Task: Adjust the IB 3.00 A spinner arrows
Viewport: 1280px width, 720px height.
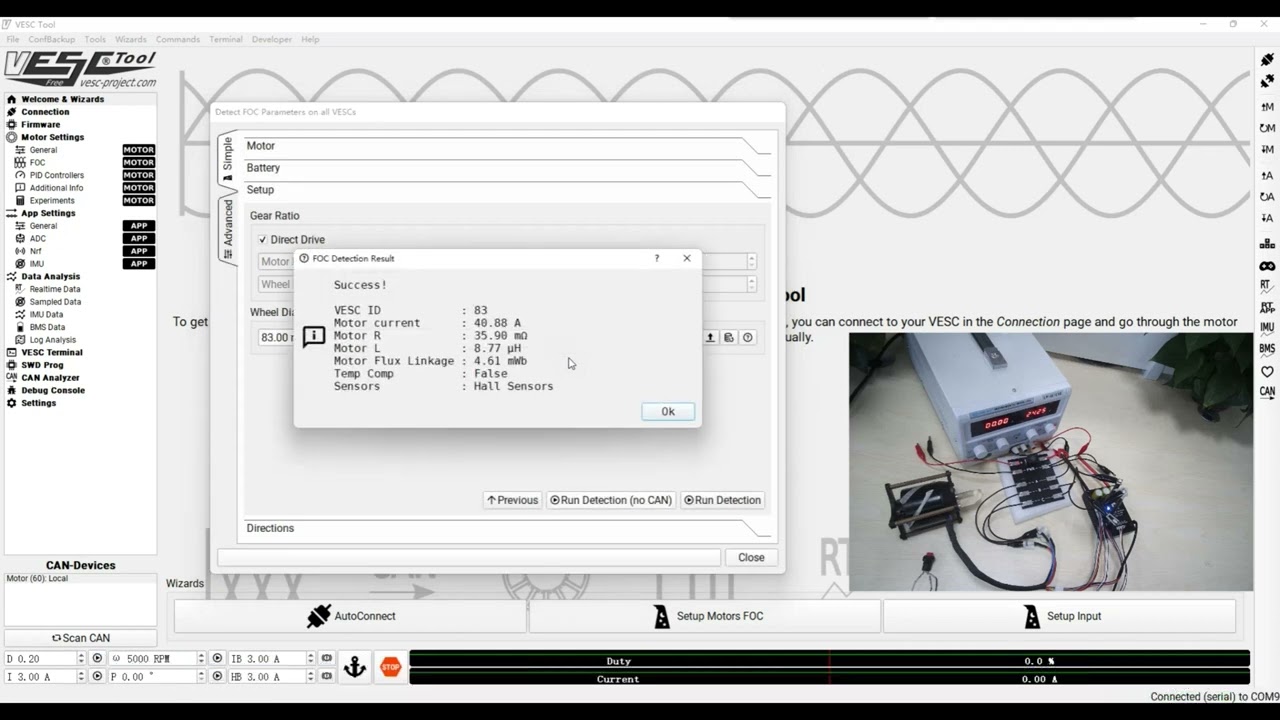Action: pyautogui.click(x=311, y=659)
